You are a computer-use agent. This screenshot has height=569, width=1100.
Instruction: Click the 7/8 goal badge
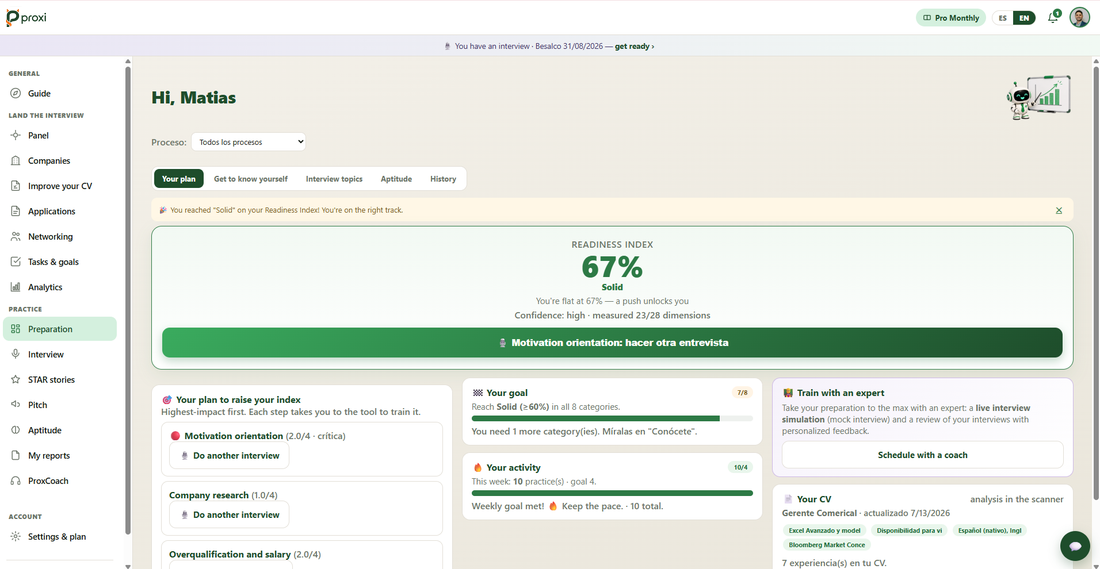pos(742,393)
